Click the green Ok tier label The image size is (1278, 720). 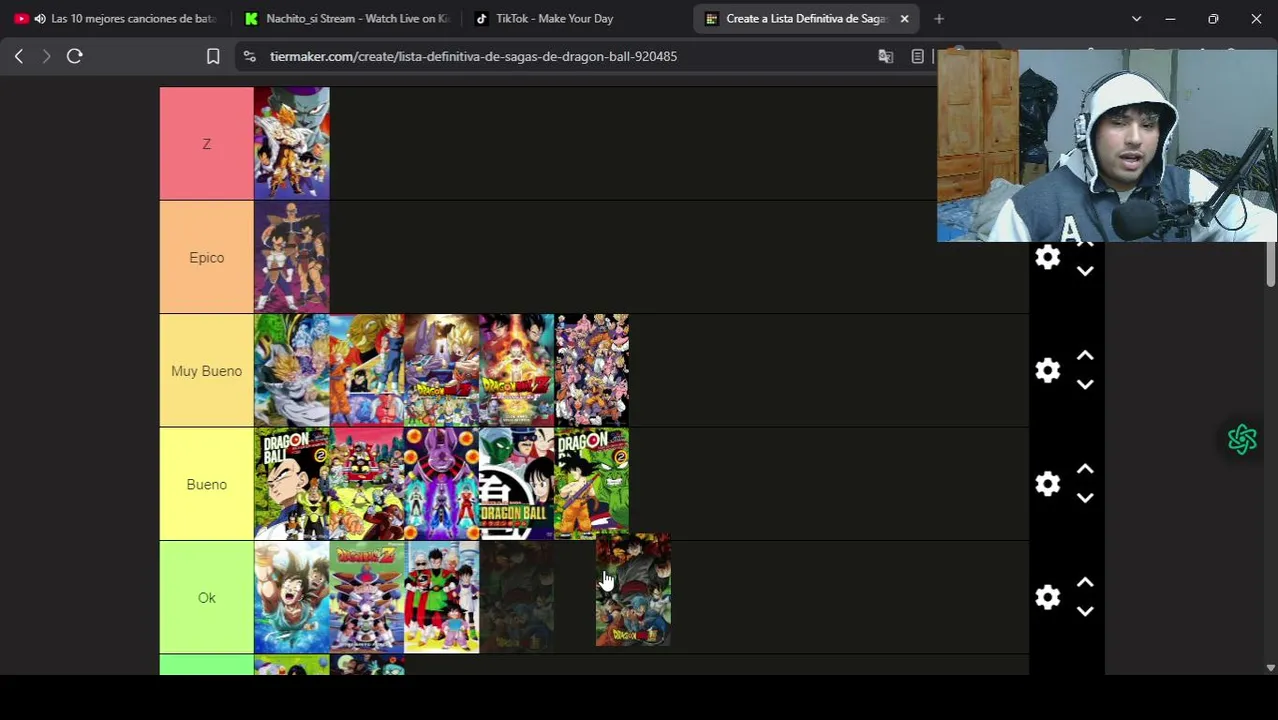tap(207, 598)
